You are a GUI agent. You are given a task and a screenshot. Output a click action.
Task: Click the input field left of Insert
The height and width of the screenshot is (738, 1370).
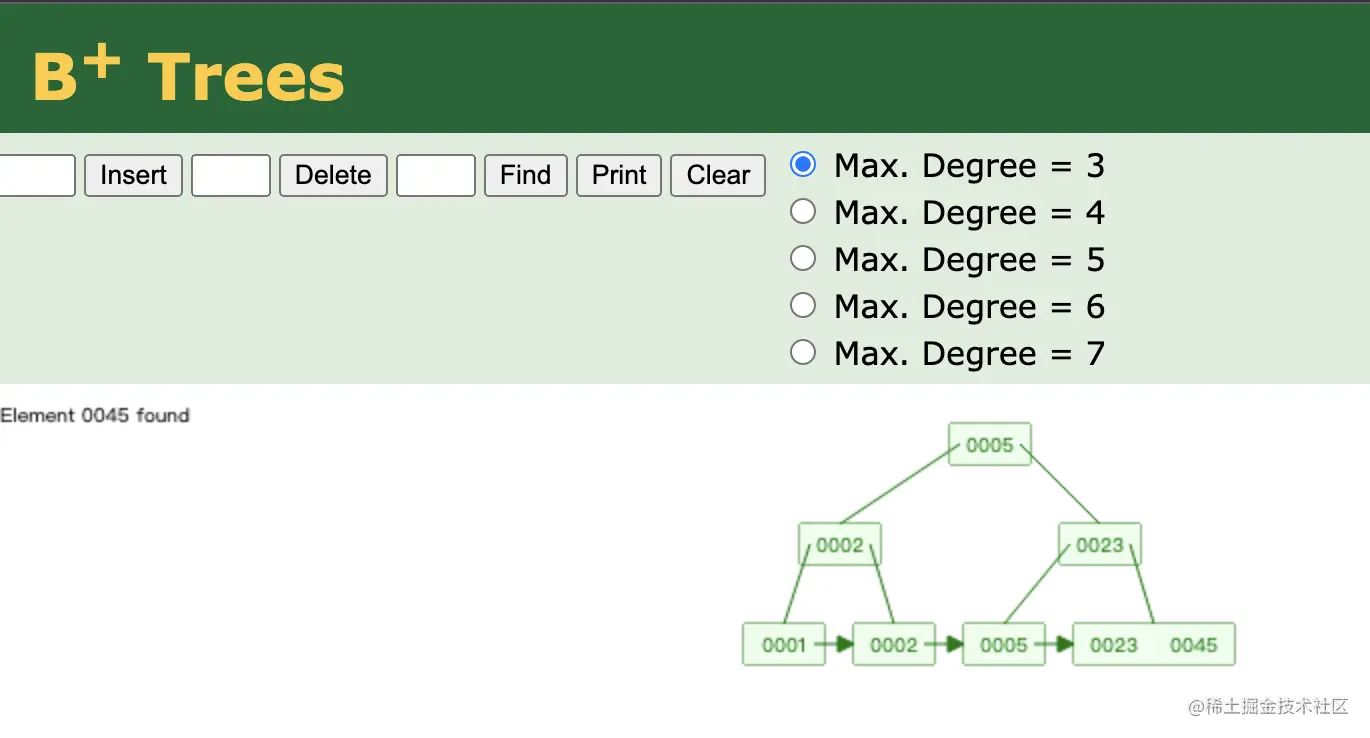point(36,175)
